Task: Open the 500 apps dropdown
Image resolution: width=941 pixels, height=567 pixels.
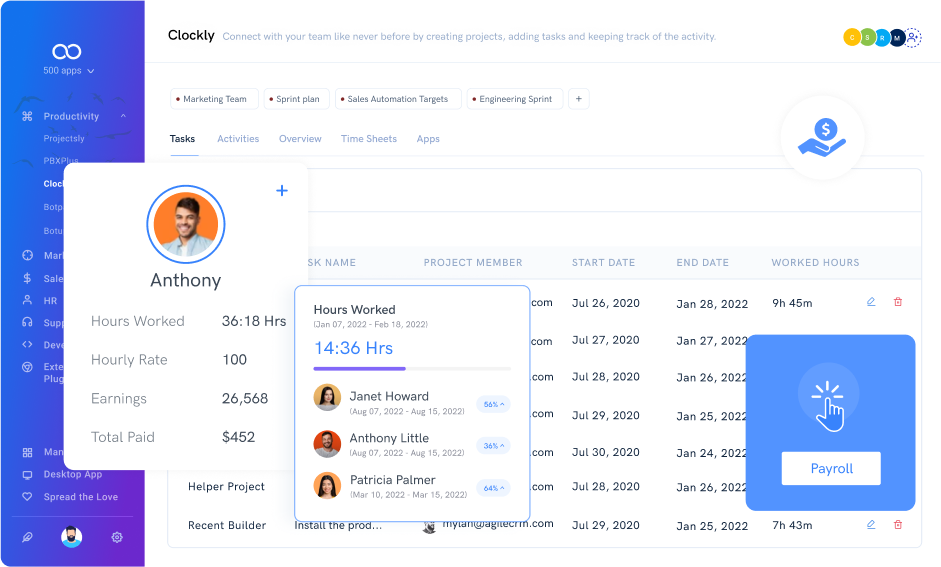Action: click(69, 71)
